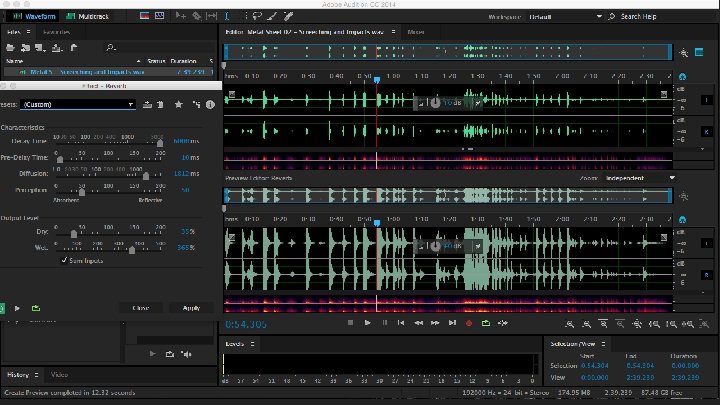Select the Spot Healing Brush tool
The height and width of the screenshot is (405, 720).
[288, 17]
